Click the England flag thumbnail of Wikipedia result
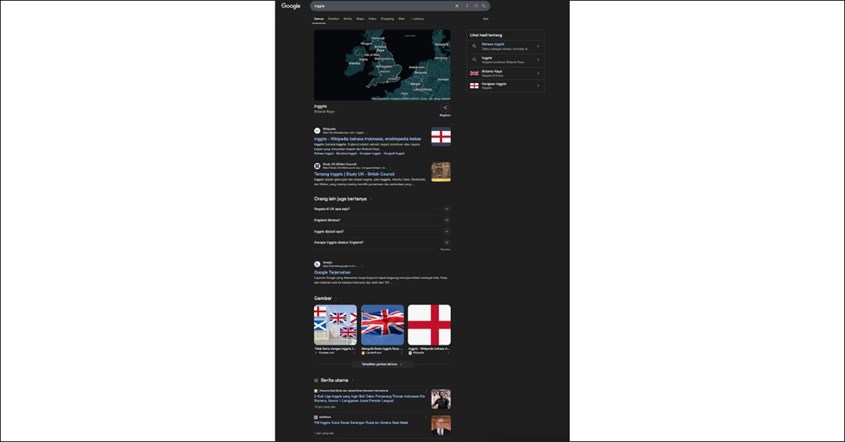The width and height of the screenshot is (845, 442). click(441, 137)
